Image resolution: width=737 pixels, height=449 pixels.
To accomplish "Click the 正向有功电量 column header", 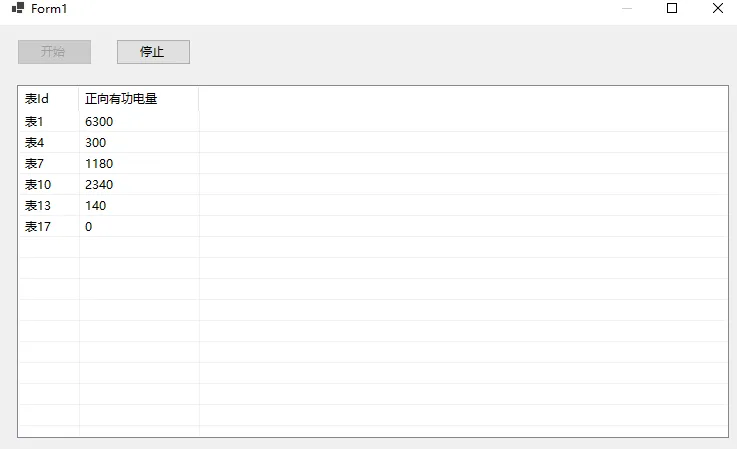I will (121, 99).
